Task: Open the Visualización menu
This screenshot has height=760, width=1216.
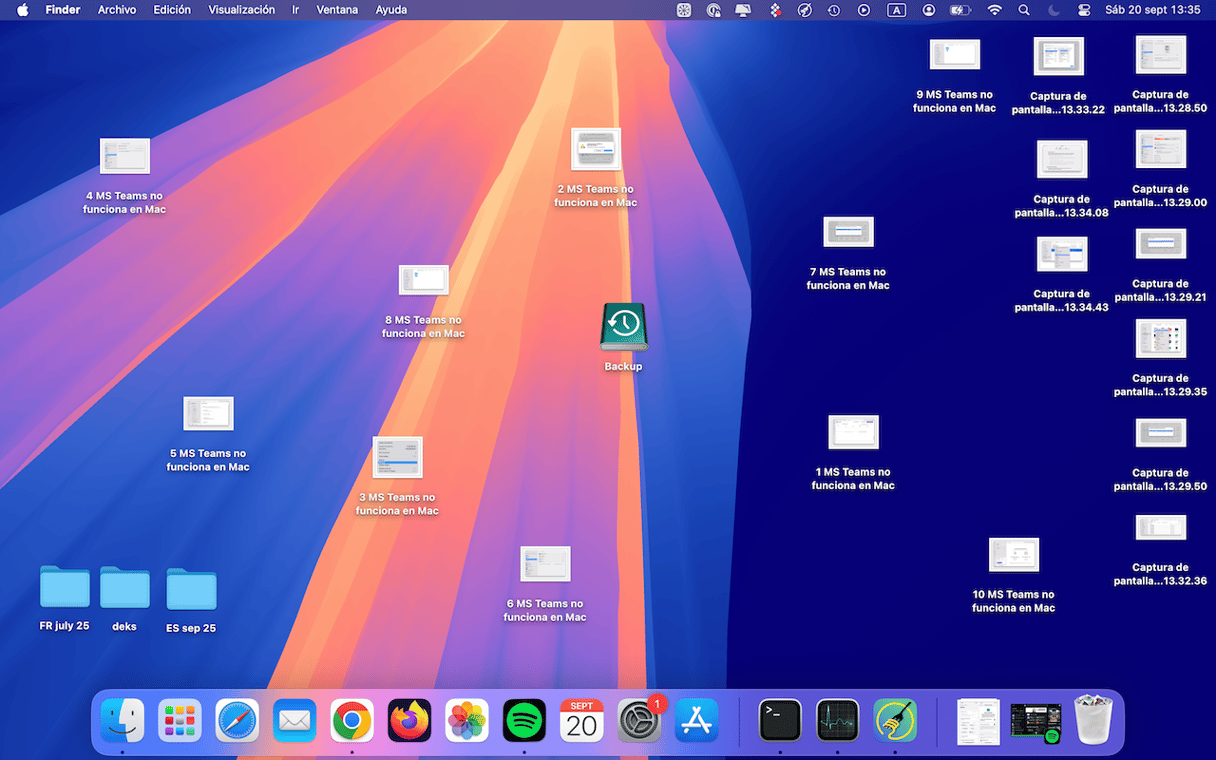Action: pos(241,10)
